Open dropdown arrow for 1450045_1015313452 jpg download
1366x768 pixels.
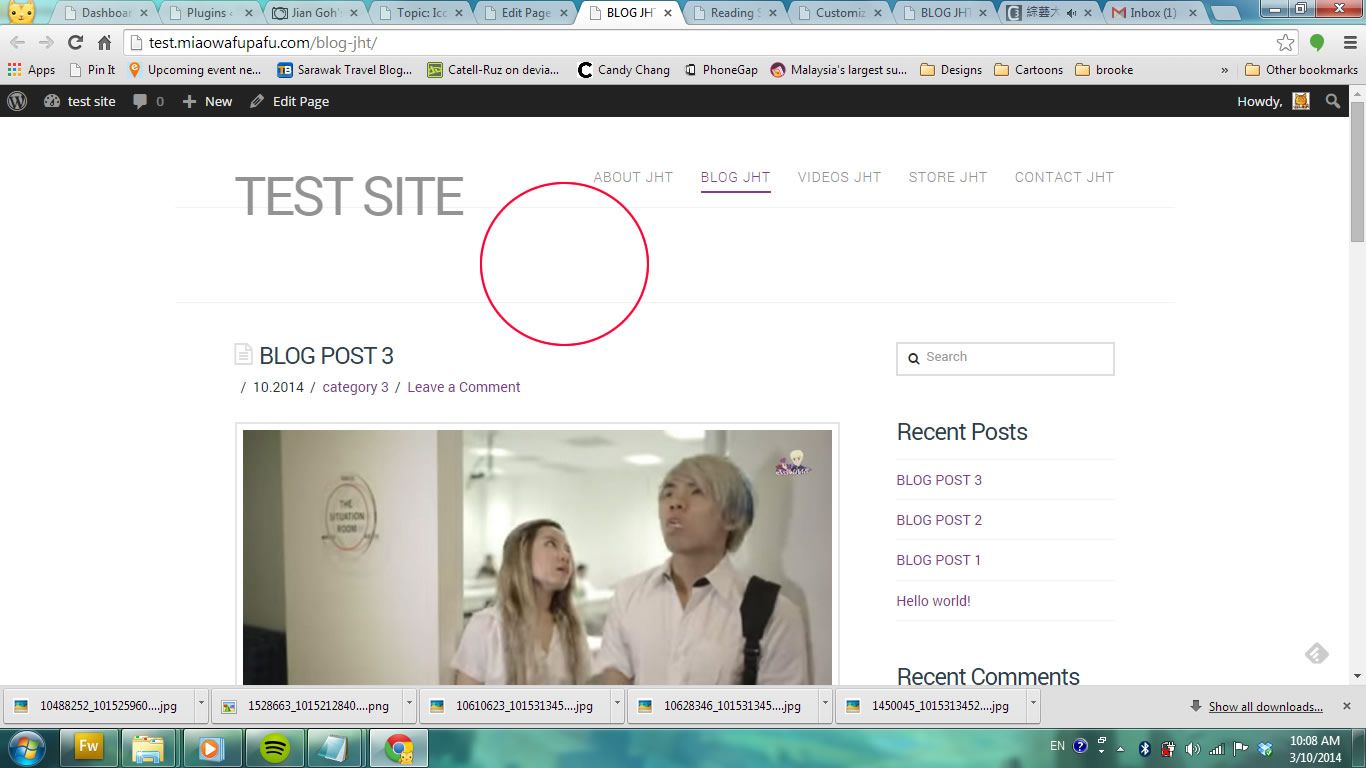coord(1033,705)
